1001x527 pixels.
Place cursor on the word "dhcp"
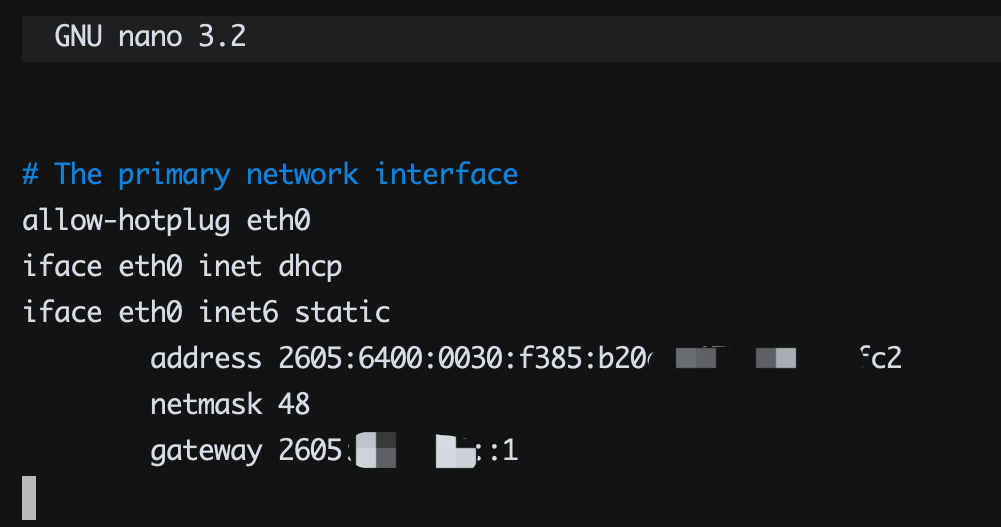pos(310,266)
